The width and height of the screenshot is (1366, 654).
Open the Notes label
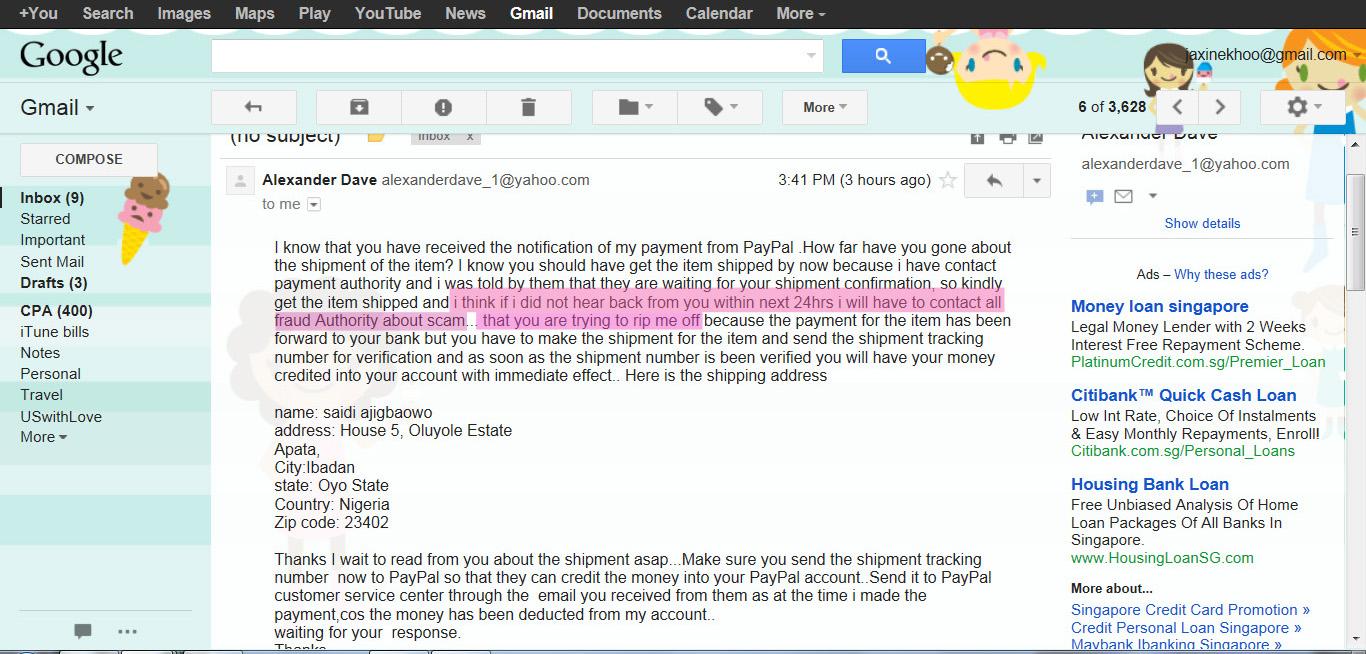[x=40, y=353]
